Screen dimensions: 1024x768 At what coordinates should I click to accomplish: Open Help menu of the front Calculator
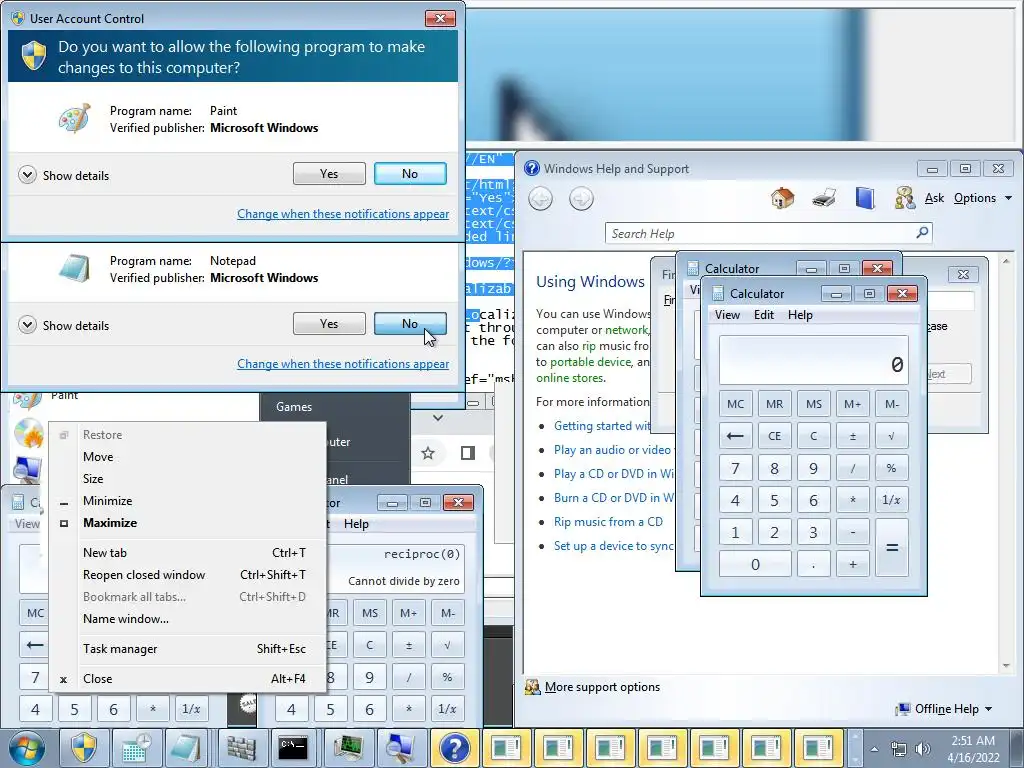pos(800,315)
